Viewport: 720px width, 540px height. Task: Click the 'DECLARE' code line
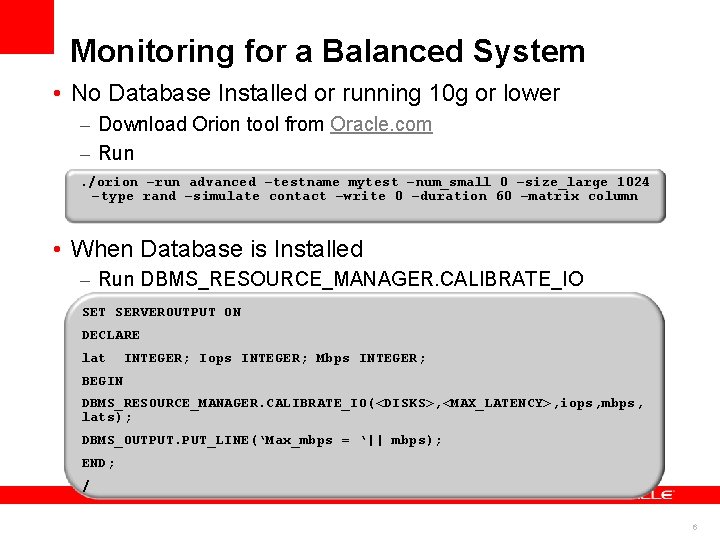[111, 335]
